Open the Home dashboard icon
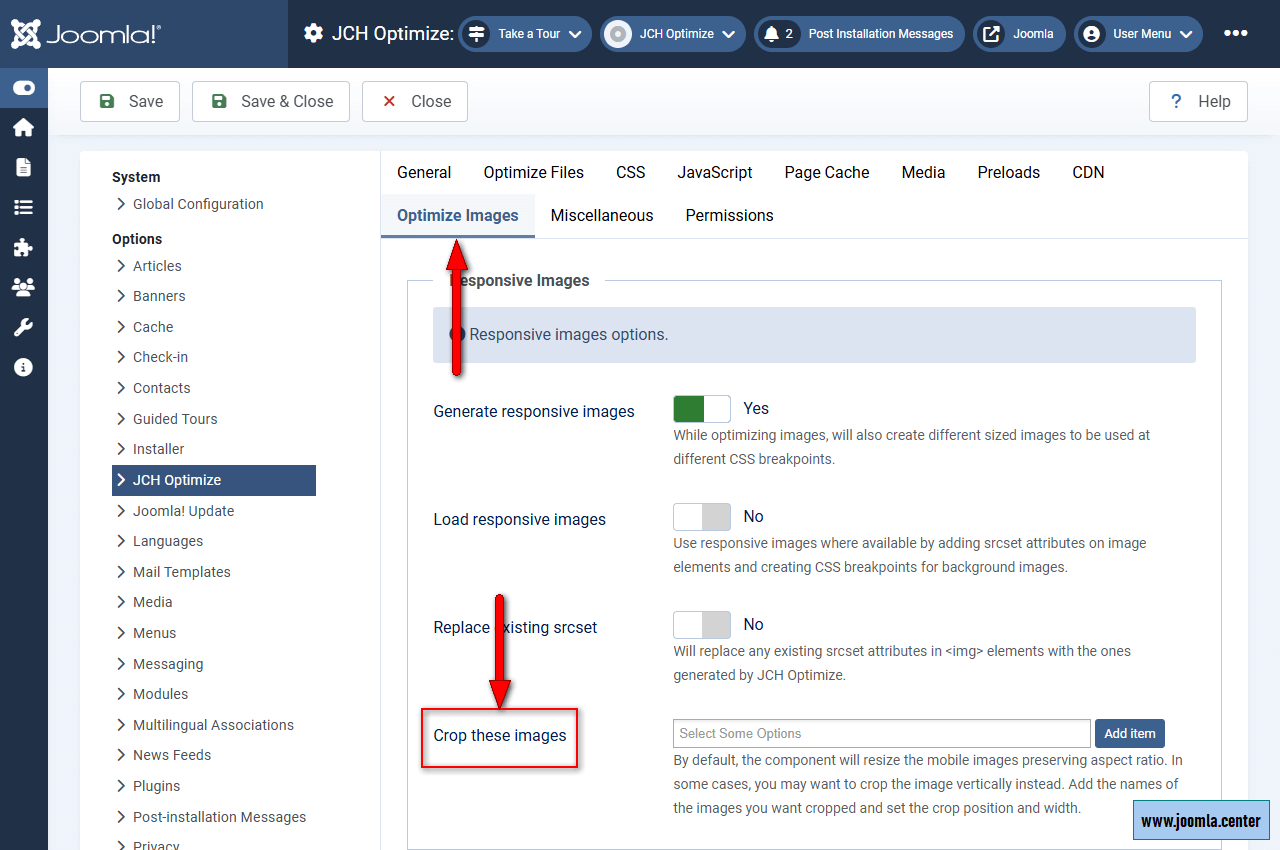 point(24,127)
